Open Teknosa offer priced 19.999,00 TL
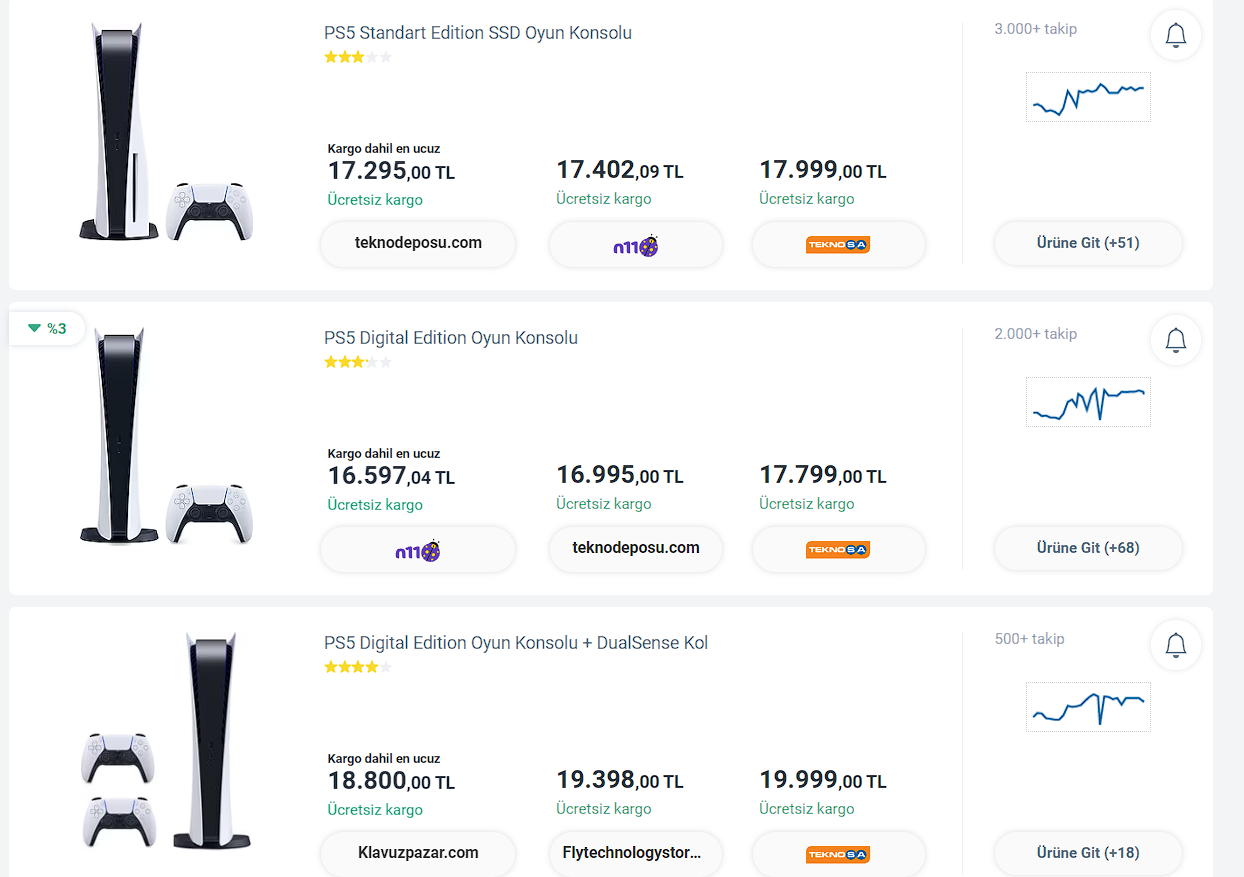 (x=838, y=854)
